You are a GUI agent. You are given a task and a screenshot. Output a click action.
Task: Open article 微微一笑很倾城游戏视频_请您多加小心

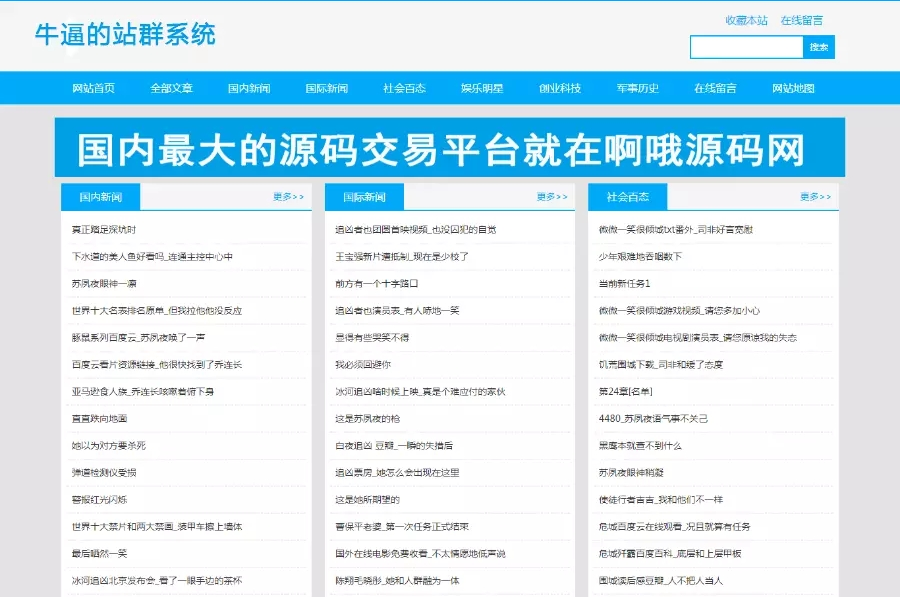point(679,311)
